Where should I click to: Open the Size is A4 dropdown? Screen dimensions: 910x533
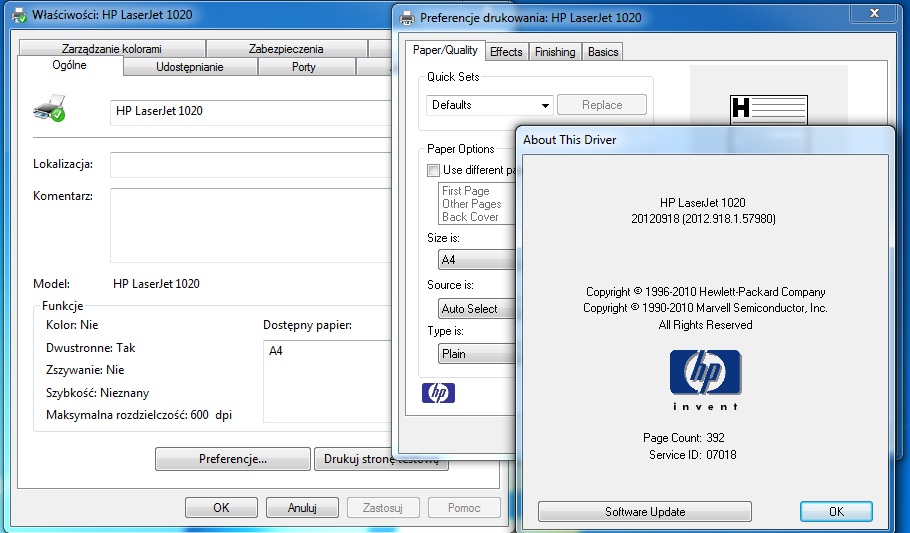(x=476, y=260)
